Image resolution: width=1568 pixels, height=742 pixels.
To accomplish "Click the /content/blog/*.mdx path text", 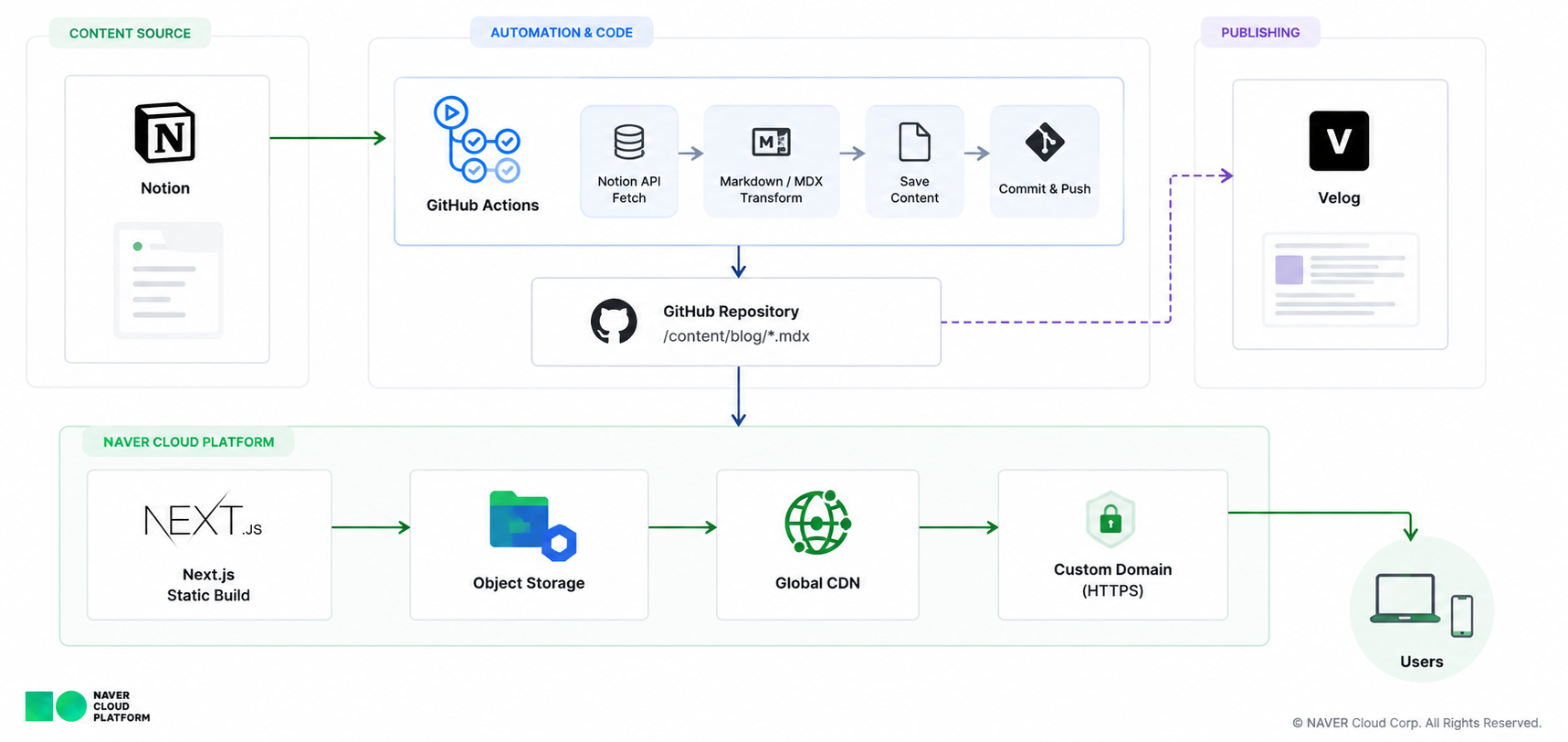I will pos(736,336).
